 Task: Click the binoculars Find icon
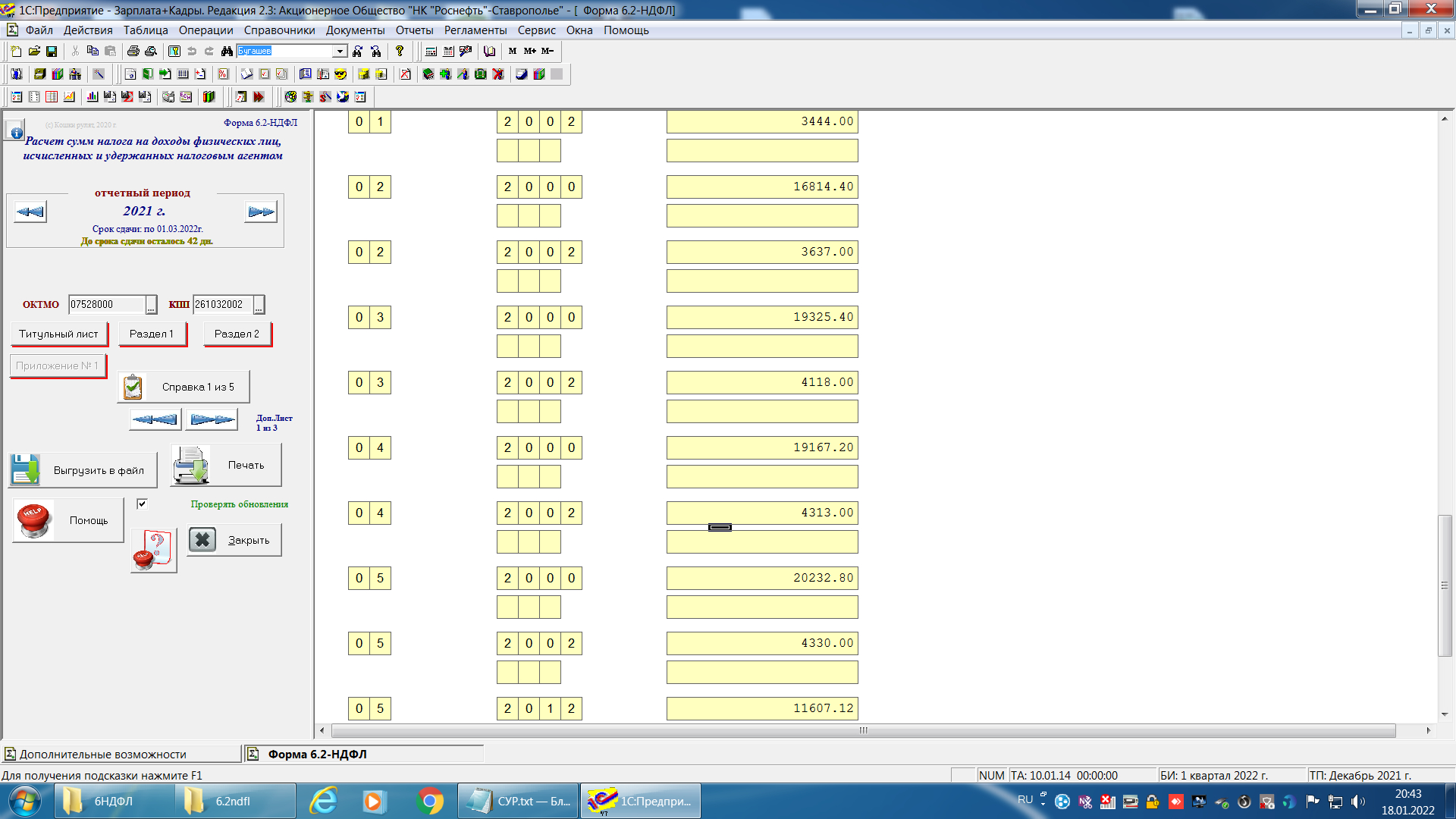coord(227,52)
